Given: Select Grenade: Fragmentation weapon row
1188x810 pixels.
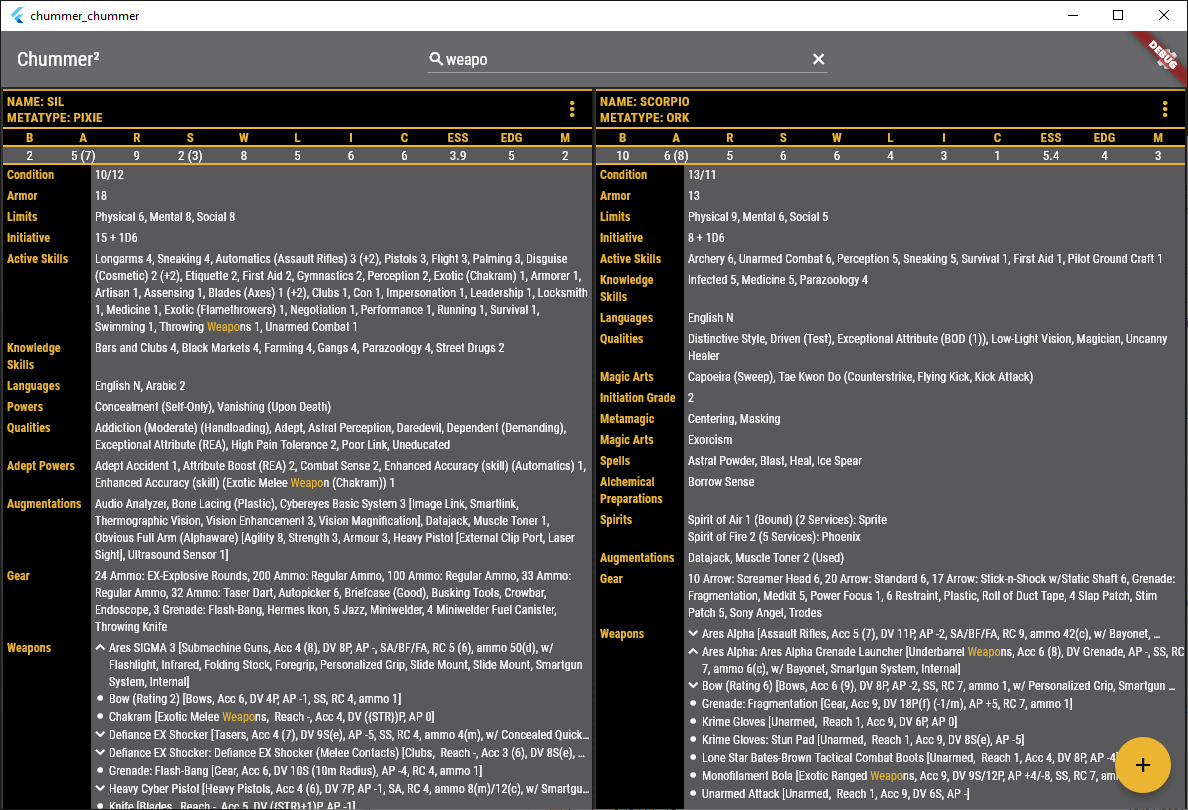Looking at the screenshot, I should 886,704.
